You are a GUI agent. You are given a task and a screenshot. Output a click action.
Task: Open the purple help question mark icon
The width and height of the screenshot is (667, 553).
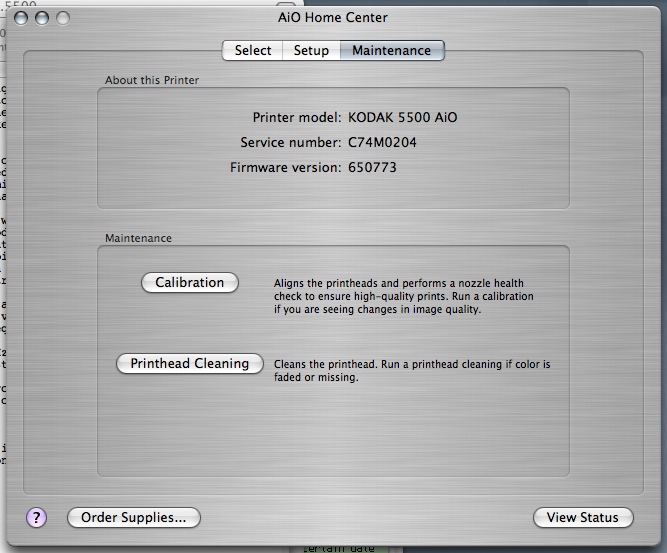coord(36,517)
